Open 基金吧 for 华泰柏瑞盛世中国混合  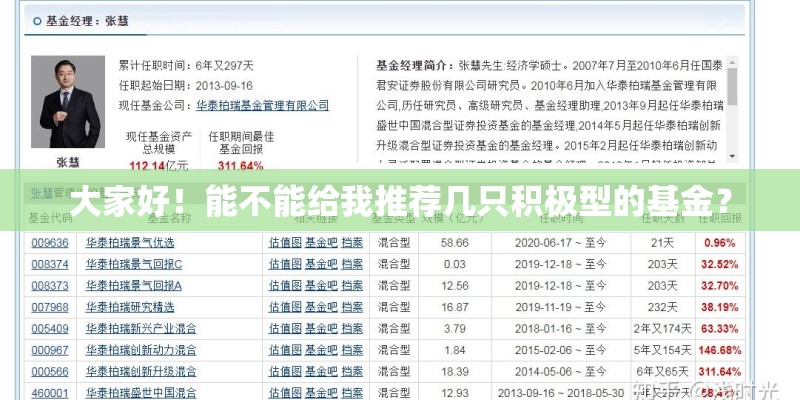(x=321, y=393)
